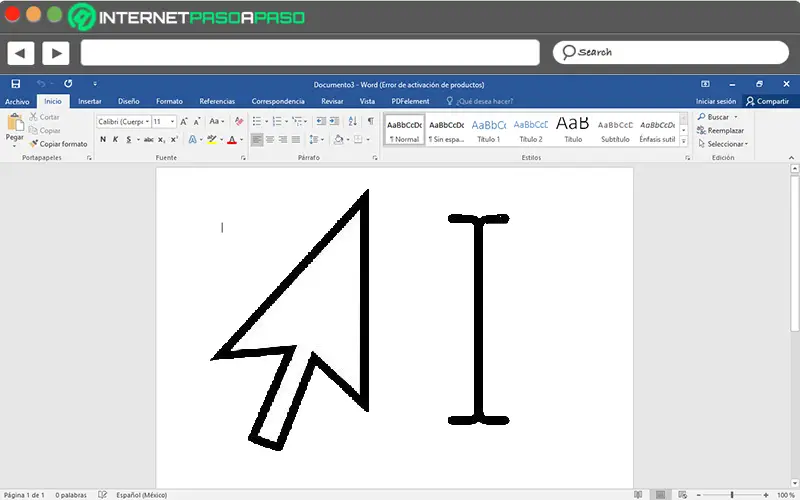The width and height of the screenshot is (800, 500).
Task: Toggle underline with the S button
Action: tap(129, 139)
